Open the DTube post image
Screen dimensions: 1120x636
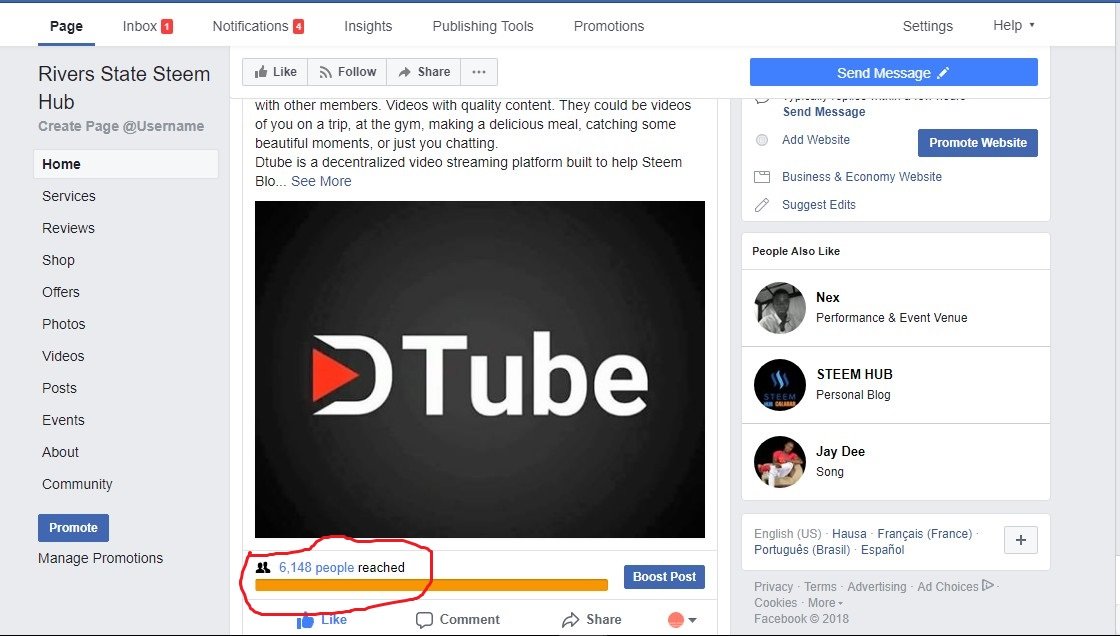[480, 369]
